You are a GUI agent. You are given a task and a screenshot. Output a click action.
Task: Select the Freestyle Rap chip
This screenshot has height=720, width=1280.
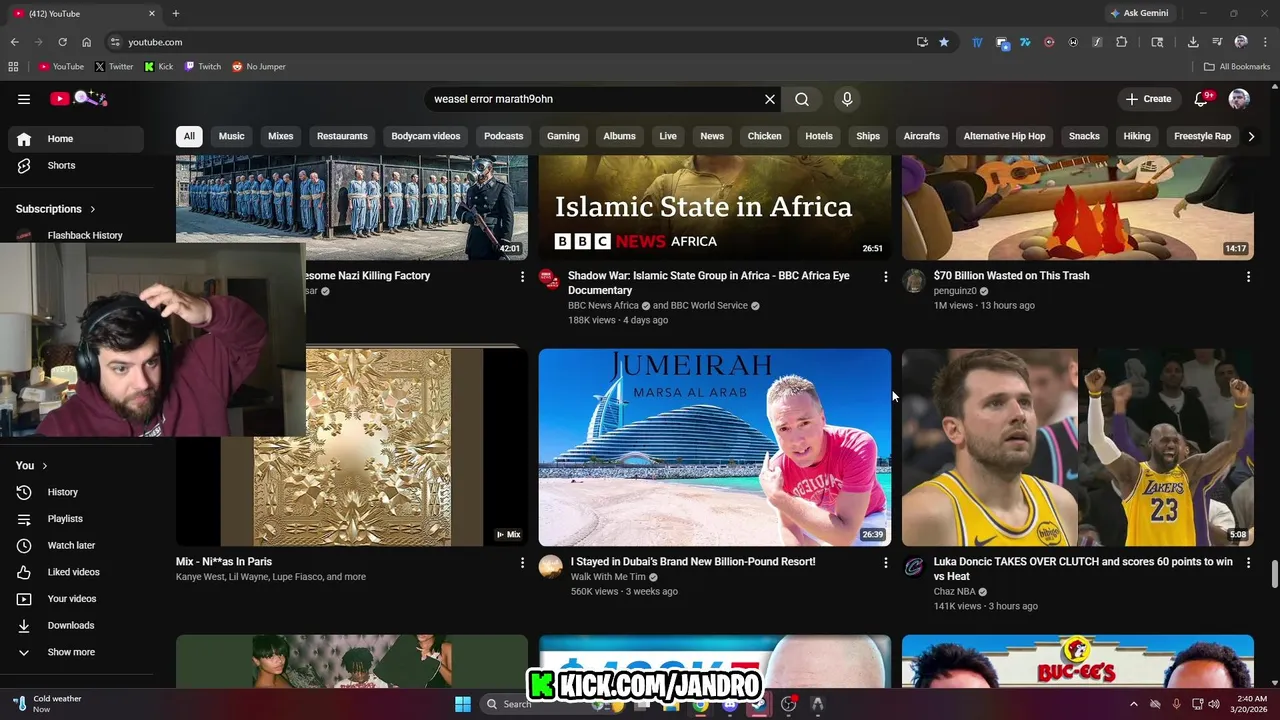click(x=1202, y=136)
